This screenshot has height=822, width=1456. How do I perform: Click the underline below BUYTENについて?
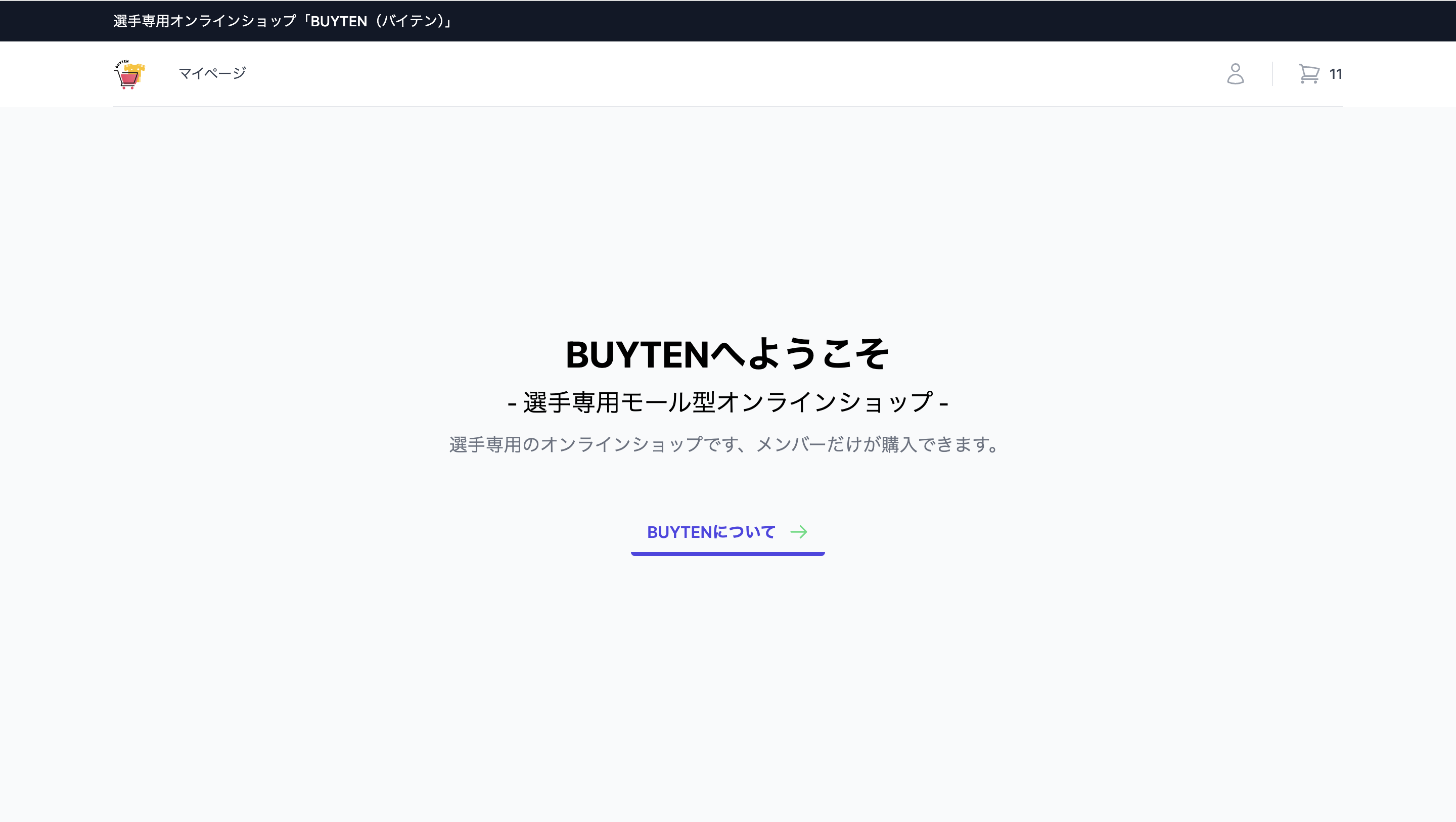727,555
